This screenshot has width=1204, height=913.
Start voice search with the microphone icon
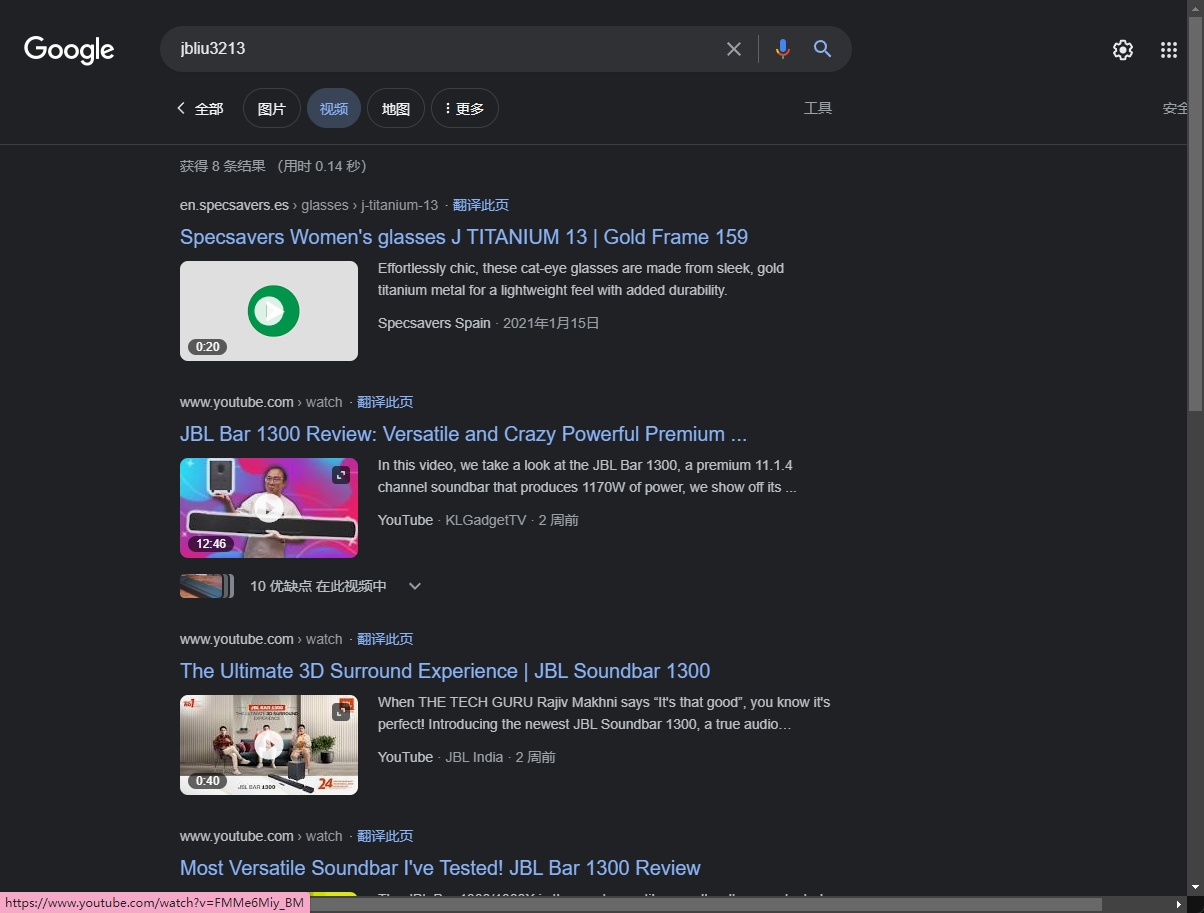coord(782,49)
